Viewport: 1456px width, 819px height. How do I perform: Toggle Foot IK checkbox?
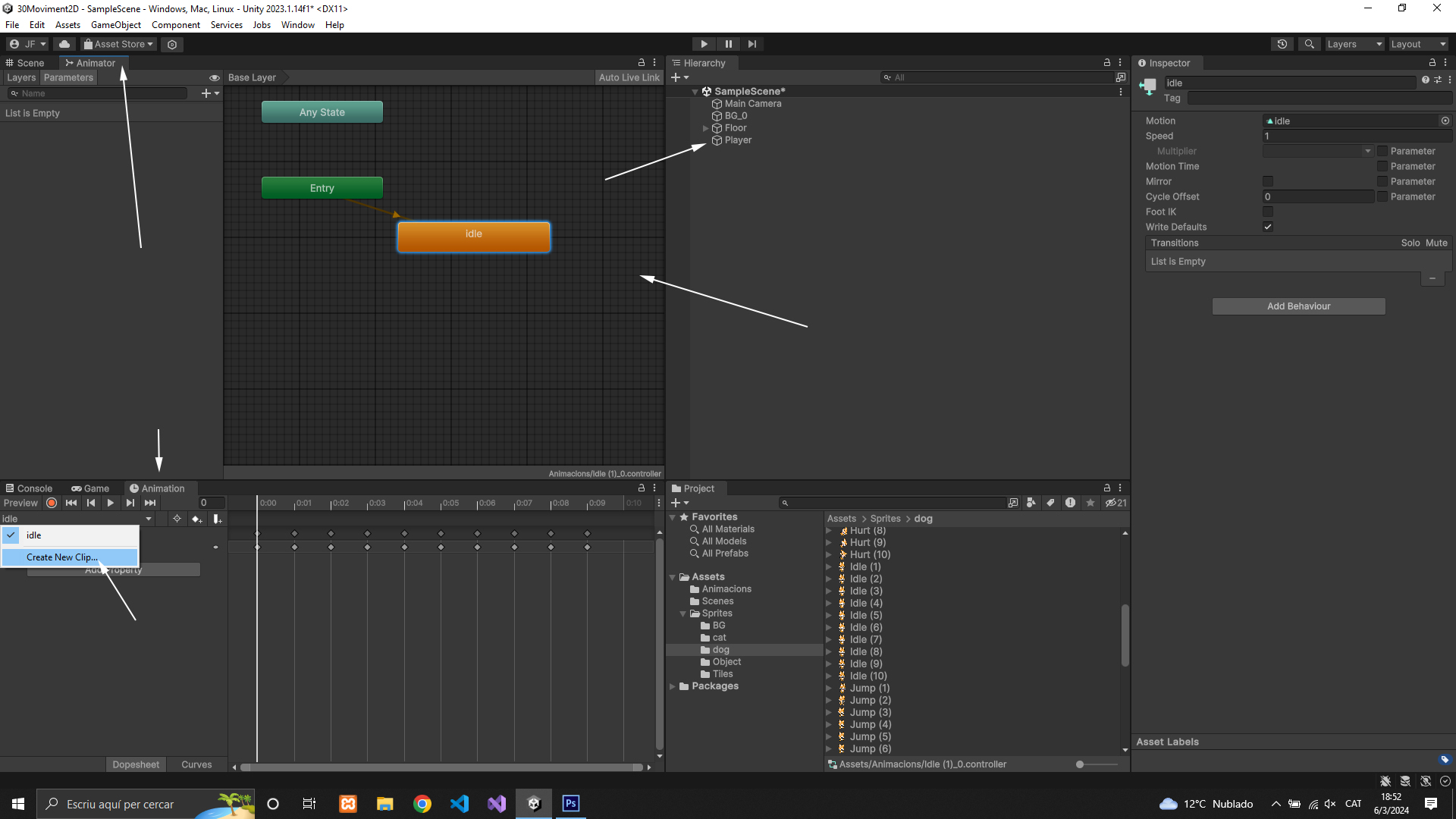[x=1267, y=212]
